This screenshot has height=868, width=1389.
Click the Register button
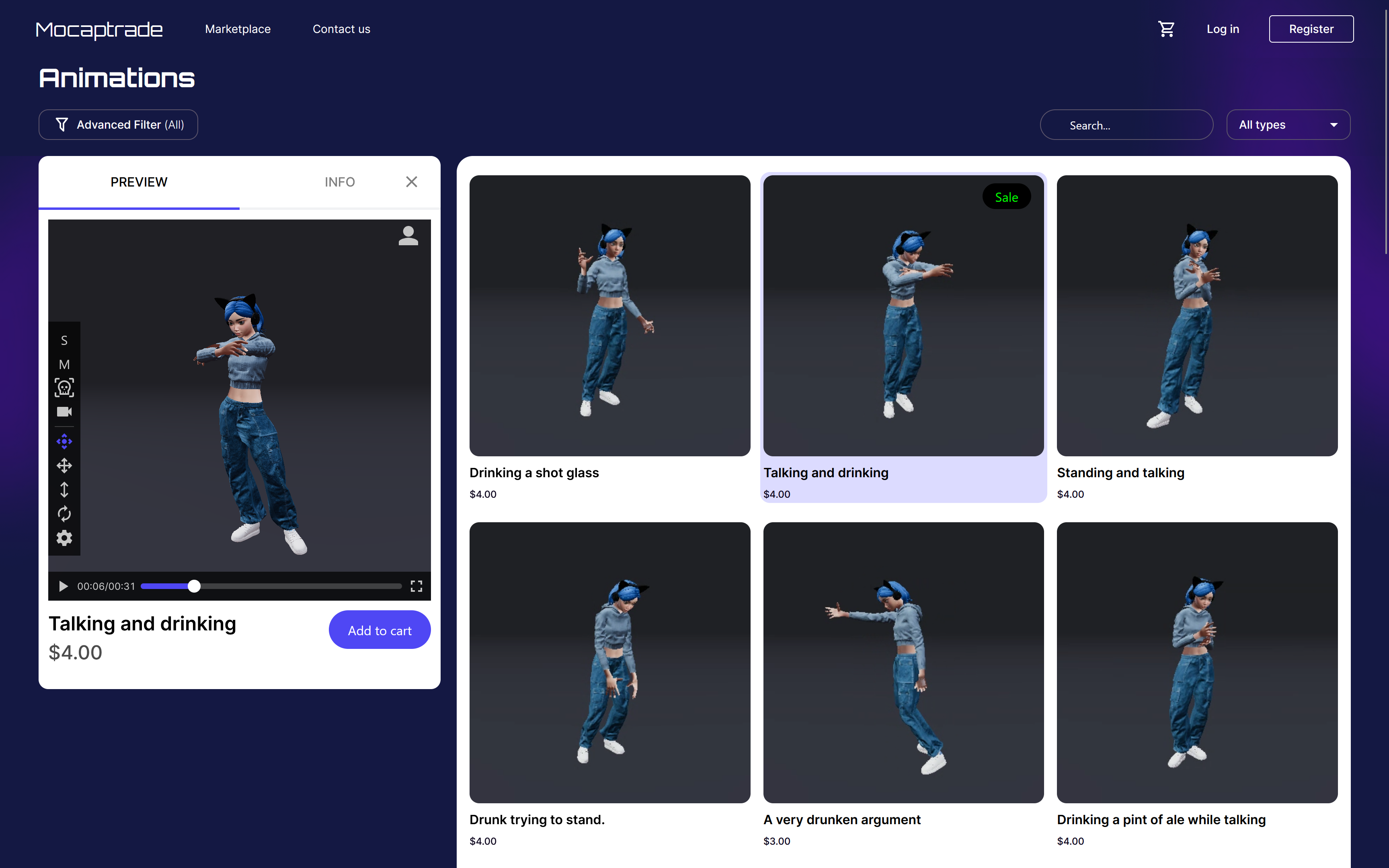click(x=1311, y=29)
